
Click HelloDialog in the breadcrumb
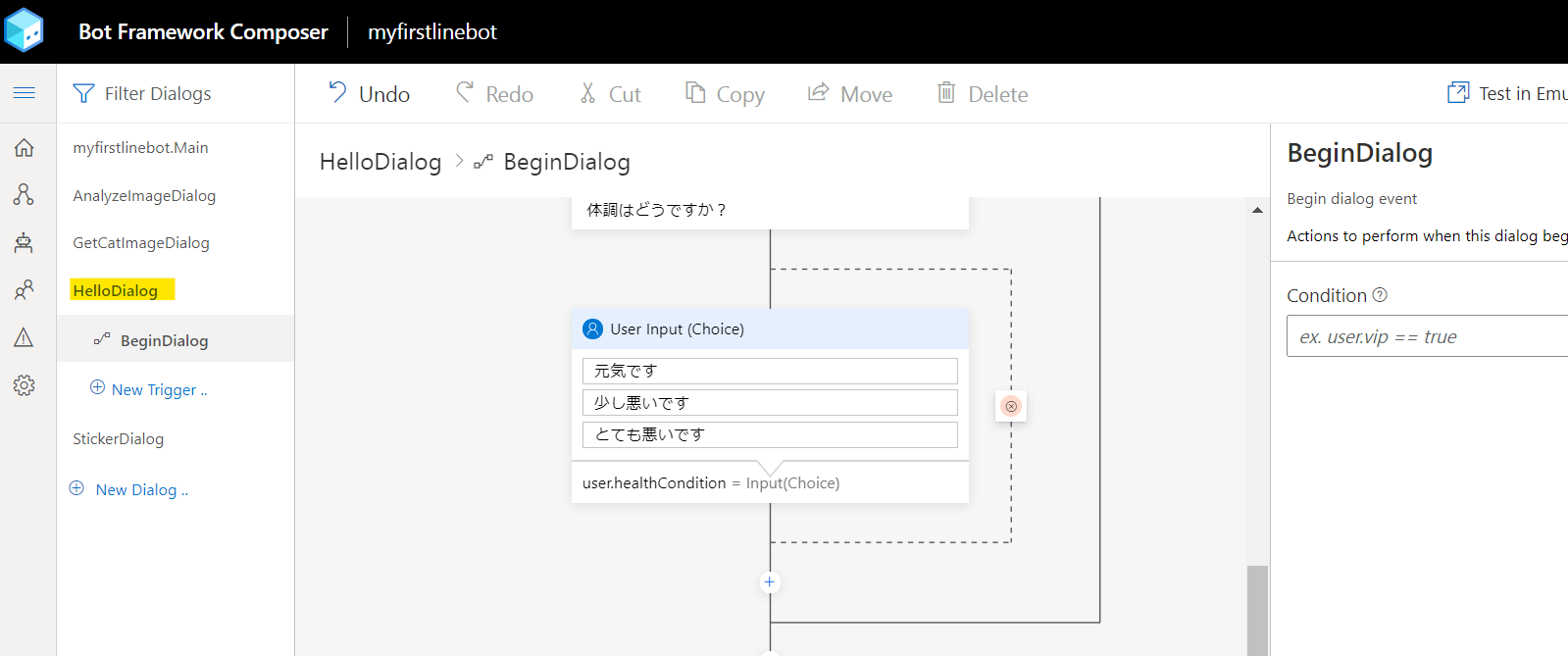[380, 162]
